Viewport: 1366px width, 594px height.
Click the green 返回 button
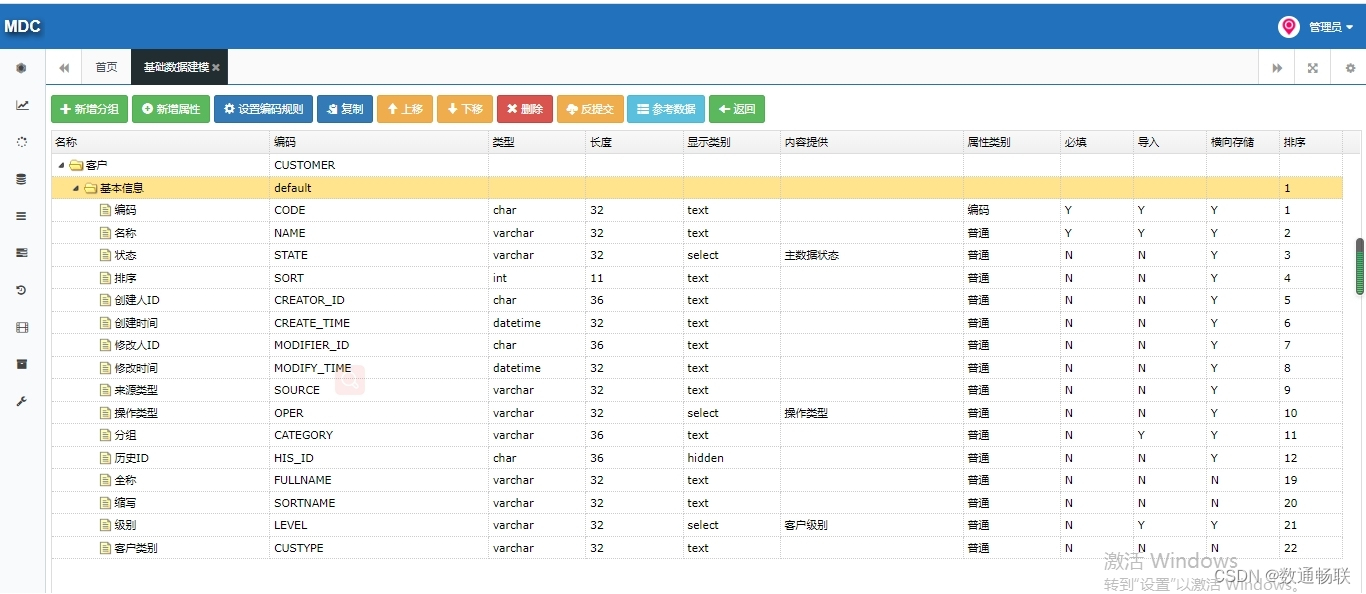coord(737,109)
